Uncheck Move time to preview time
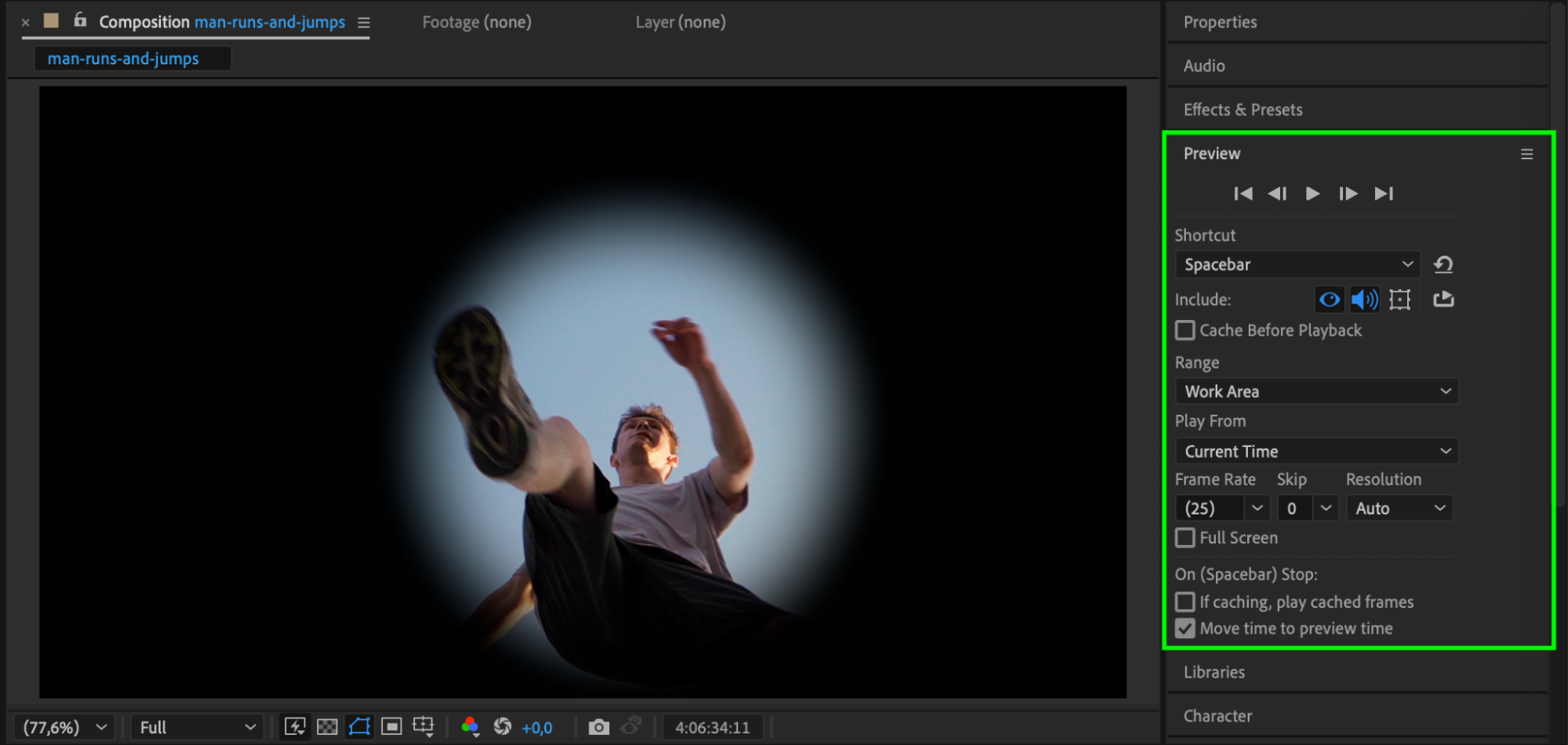 pos(1185,629)
